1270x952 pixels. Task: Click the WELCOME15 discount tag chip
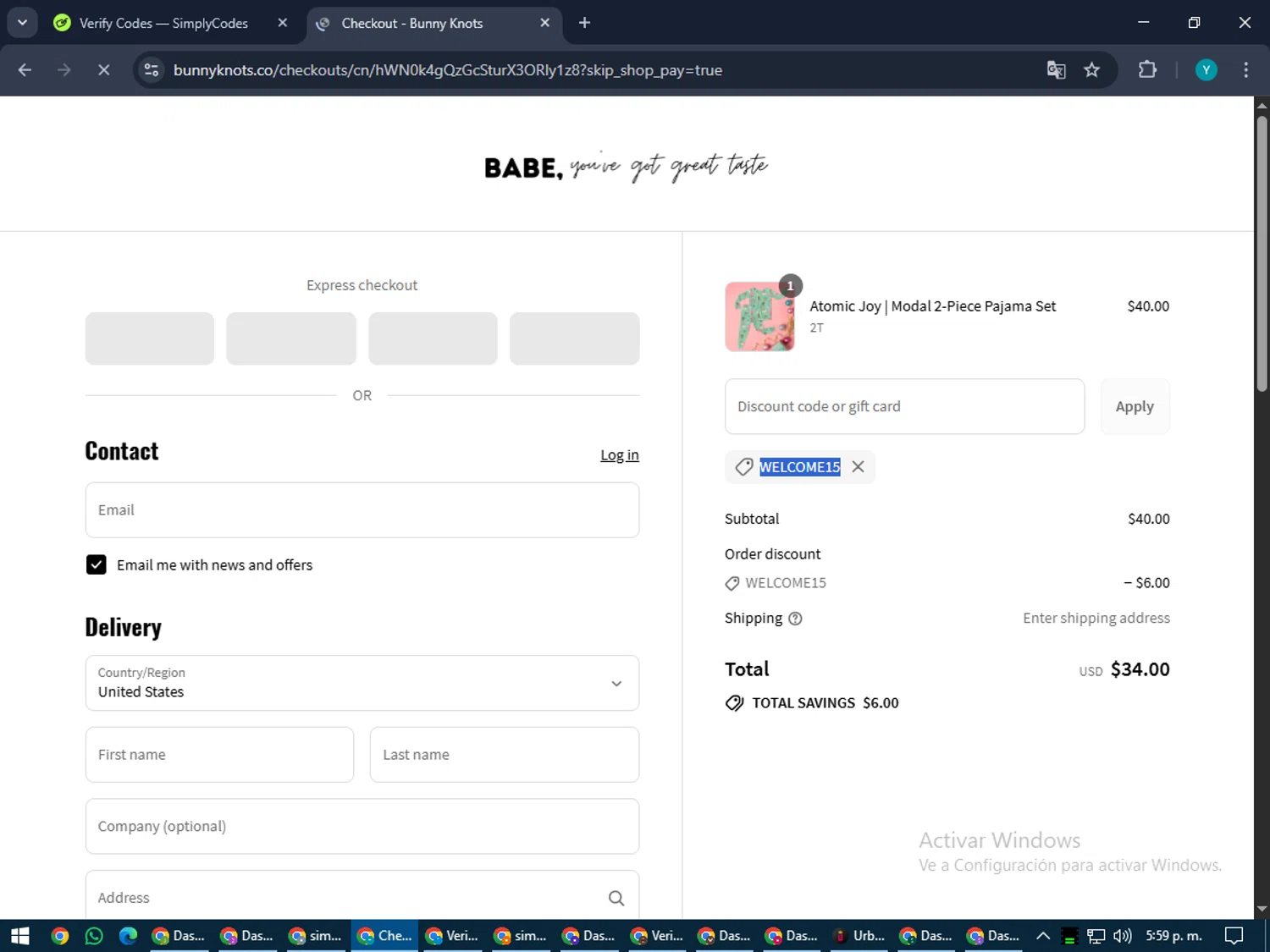pos(799,467)
